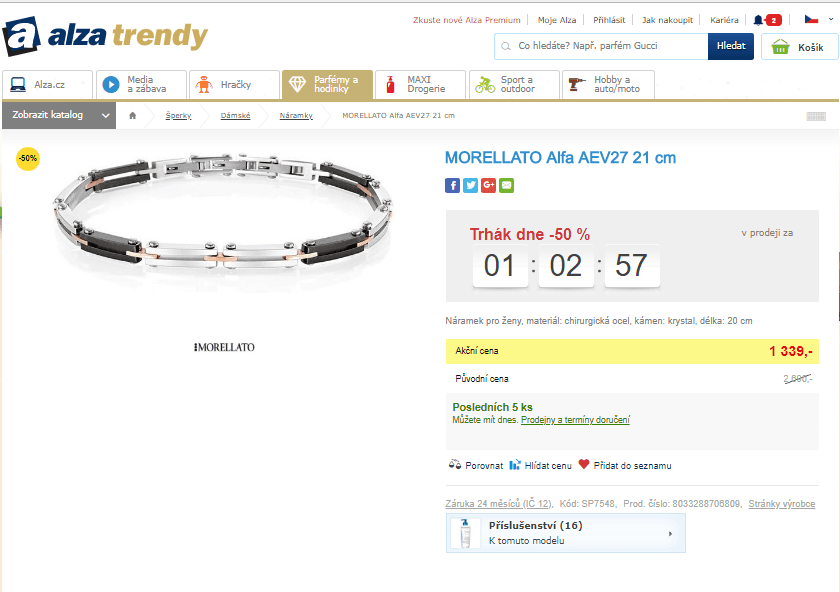This screenshot has width=840, height=592.
Task: Click into the Co hledáte search field
Action: point(601,46)
